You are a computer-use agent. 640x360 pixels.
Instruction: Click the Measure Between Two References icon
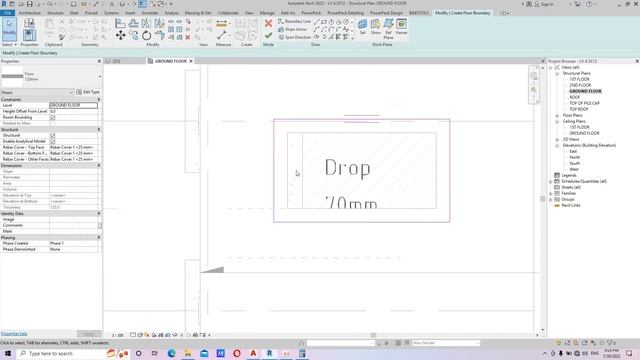point(222,36)
